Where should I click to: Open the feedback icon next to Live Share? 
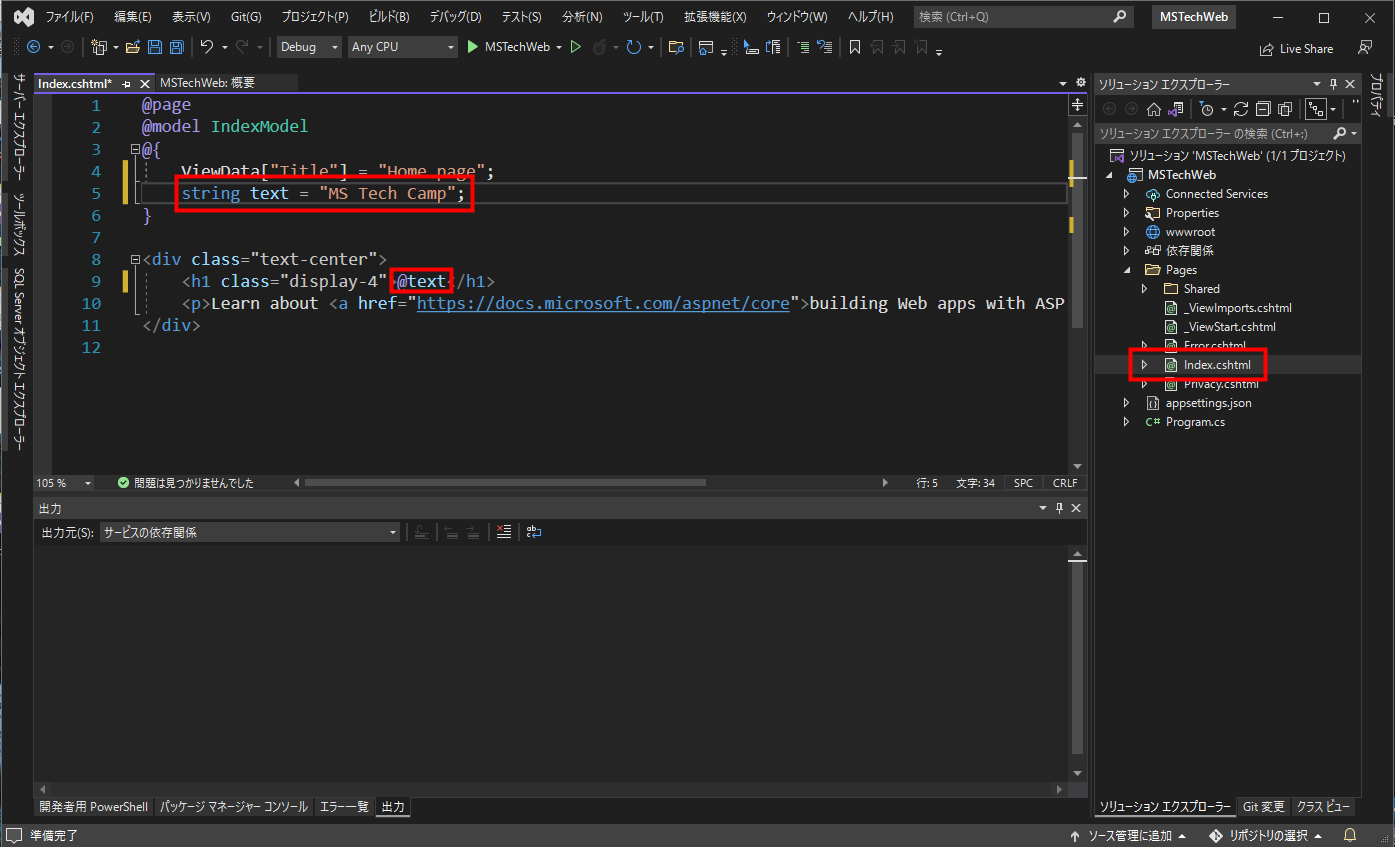pyautogui.click(x=1365, y=47)
